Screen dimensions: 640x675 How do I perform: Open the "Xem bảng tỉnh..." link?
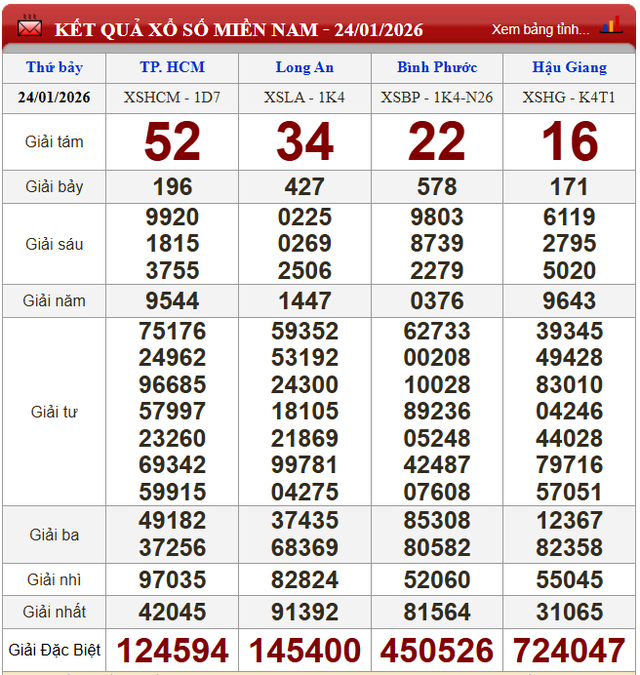[540, 29]
